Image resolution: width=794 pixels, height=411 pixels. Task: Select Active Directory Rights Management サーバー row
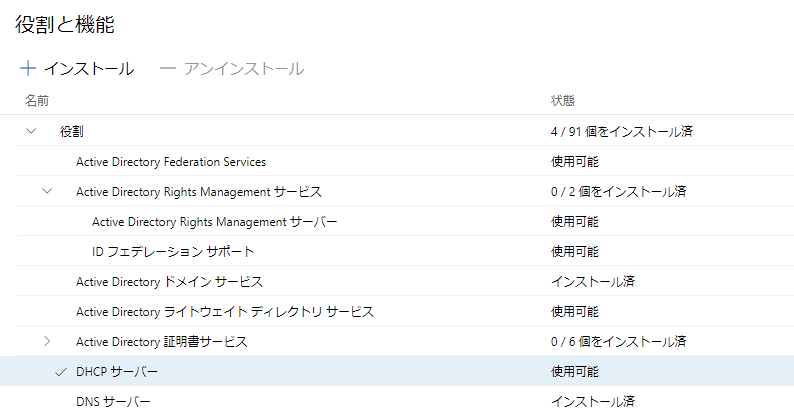[x=405, y=221]
